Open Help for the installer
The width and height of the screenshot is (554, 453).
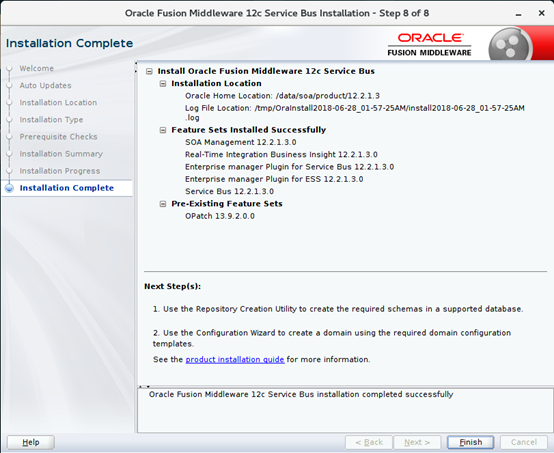[31, 442]
